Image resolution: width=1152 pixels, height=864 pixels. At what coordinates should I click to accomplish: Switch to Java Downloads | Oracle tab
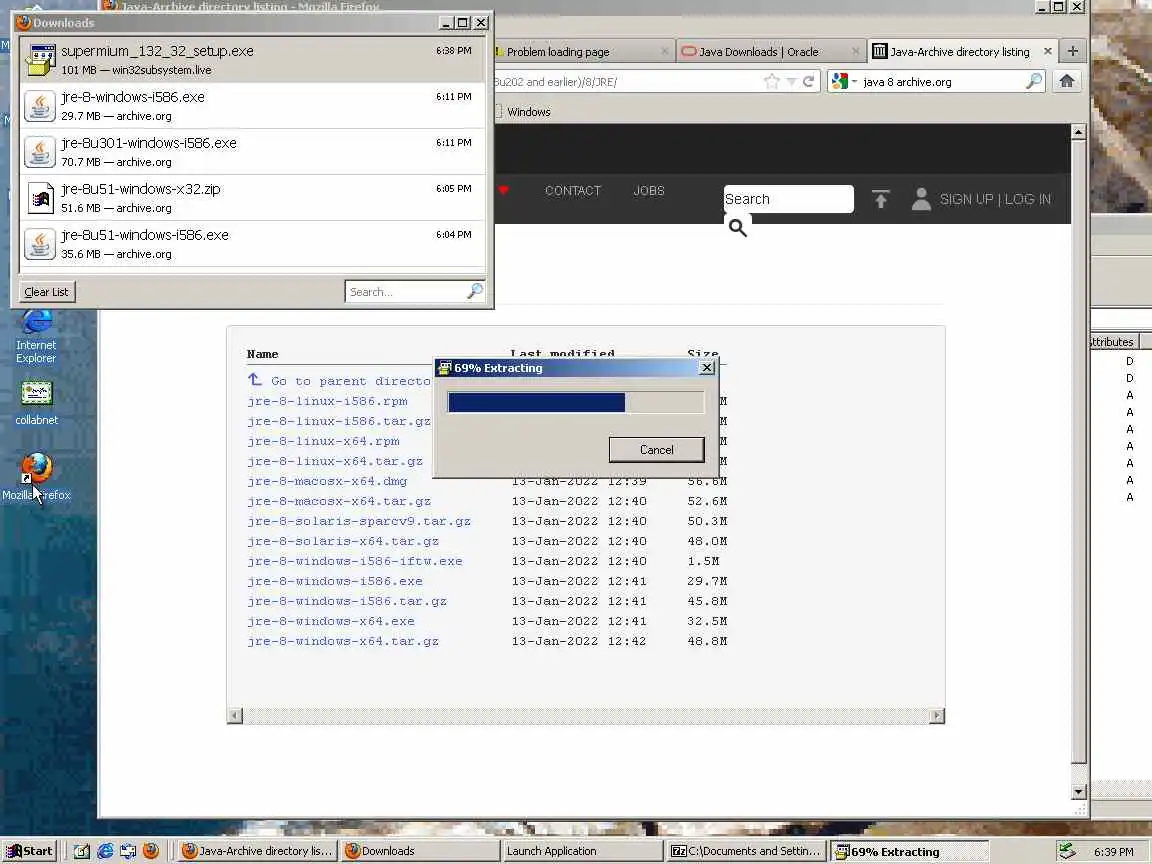pos(770,51)
